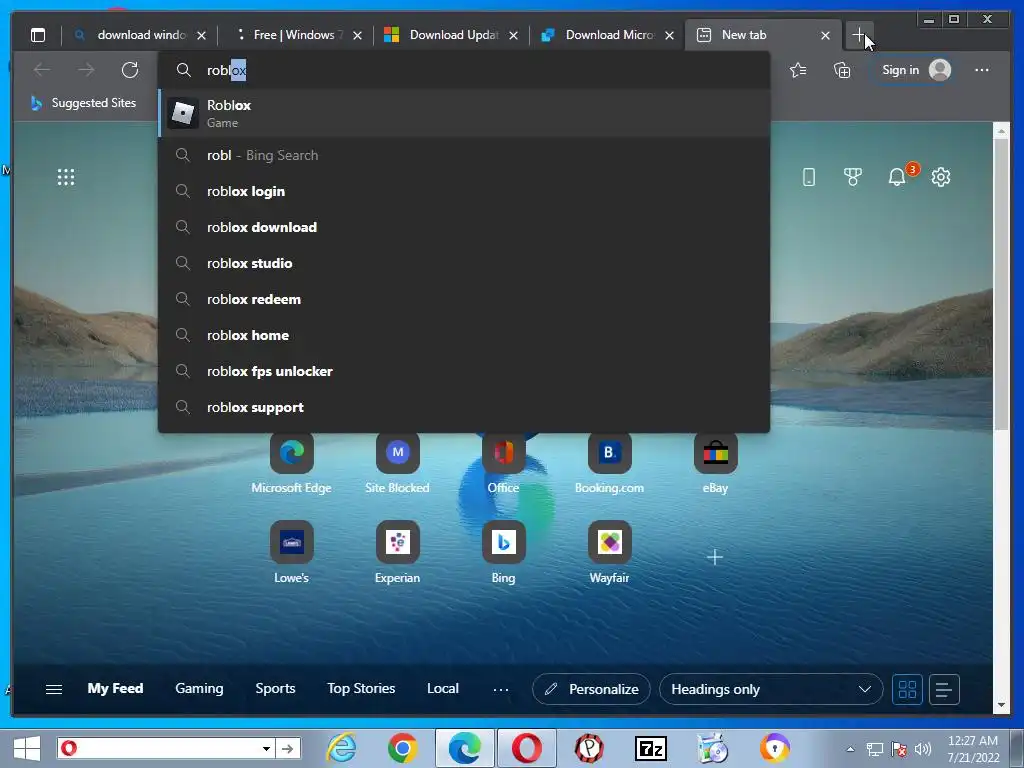Select the My Feed tab
The image size is (1024, 768).
(x=115, y=688)
